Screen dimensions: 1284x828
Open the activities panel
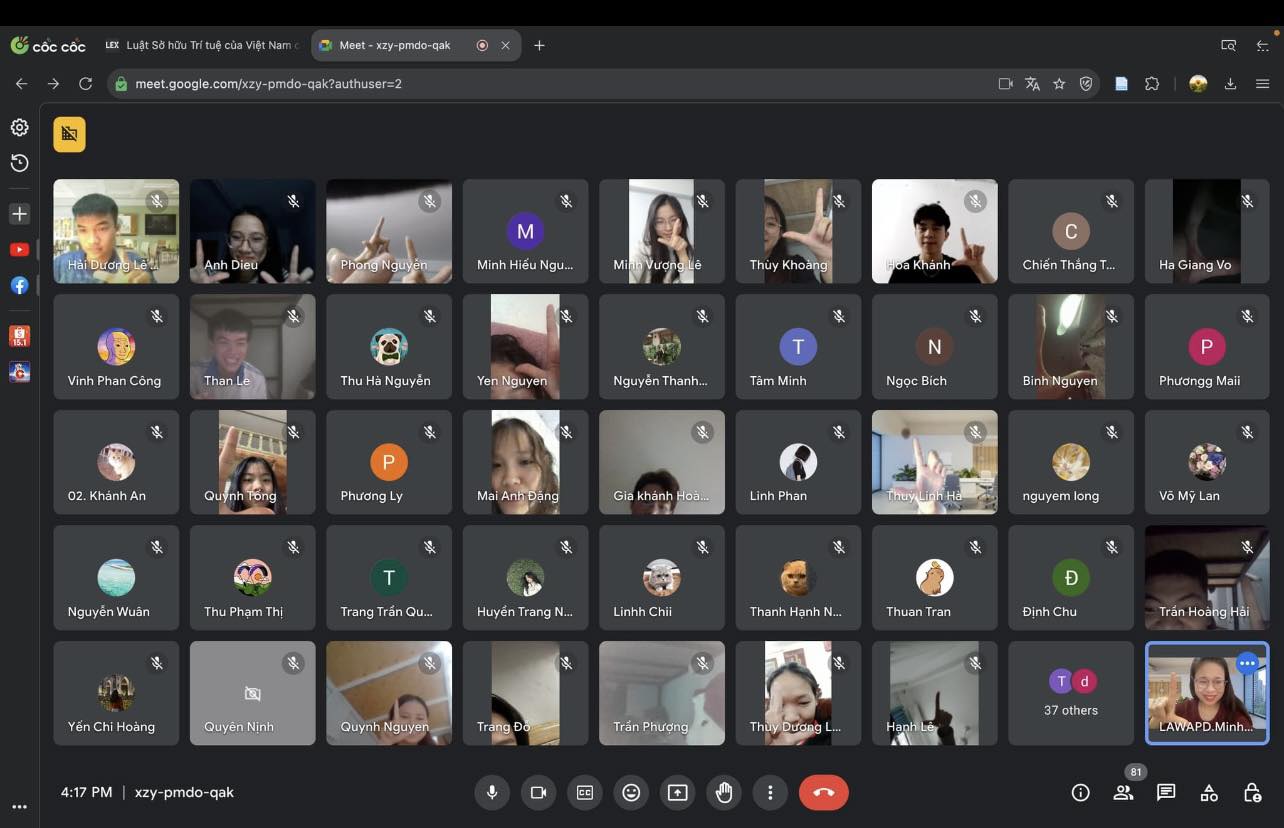point(1209,793)
